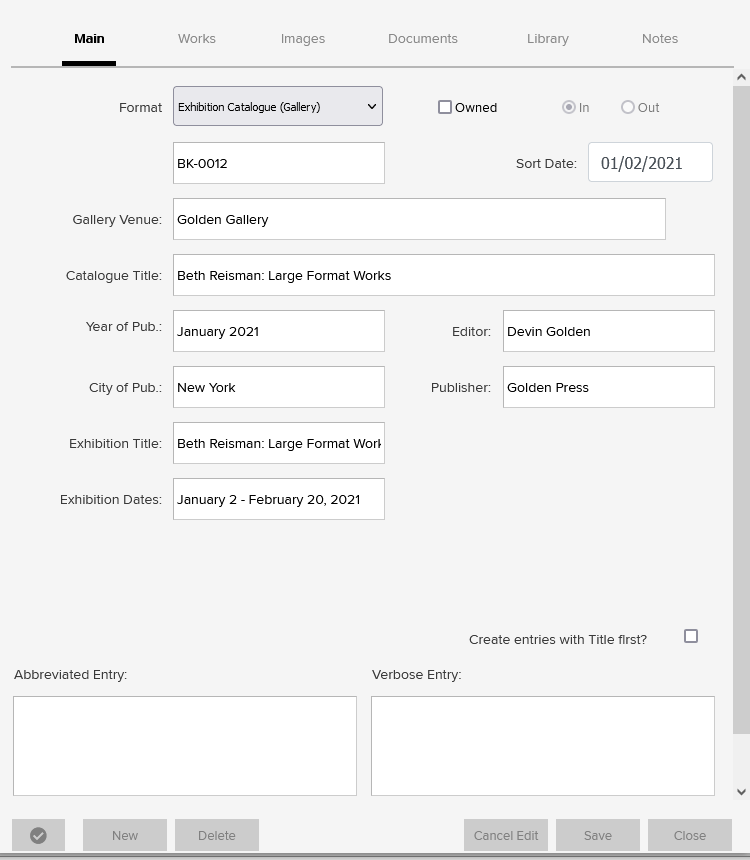Open the Images tab
The width and height of the screenshot is (750, 860).
[x=303, y=39]
